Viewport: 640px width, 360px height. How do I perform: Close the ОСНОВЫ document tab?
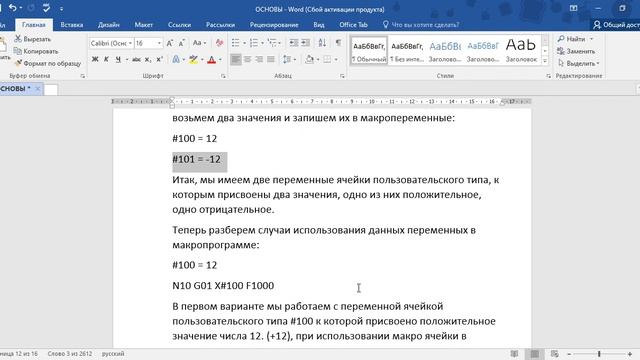38,89
